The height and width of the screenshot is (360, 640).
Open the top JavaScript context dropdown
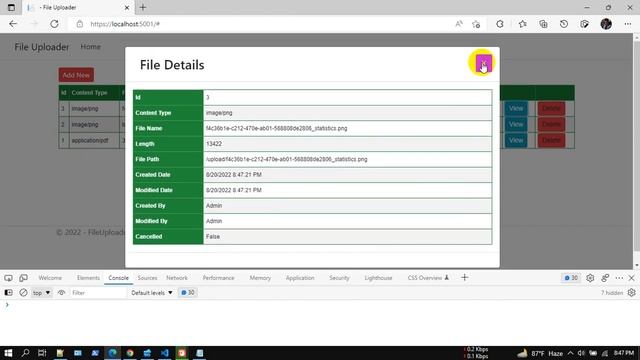point(42,293)
